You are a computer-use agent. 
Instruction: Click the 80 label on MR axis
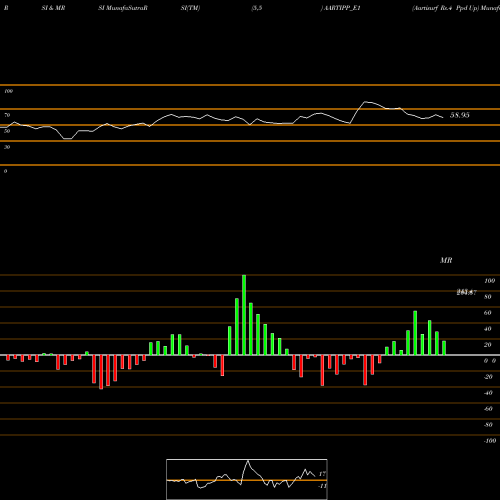click(488, 297)
